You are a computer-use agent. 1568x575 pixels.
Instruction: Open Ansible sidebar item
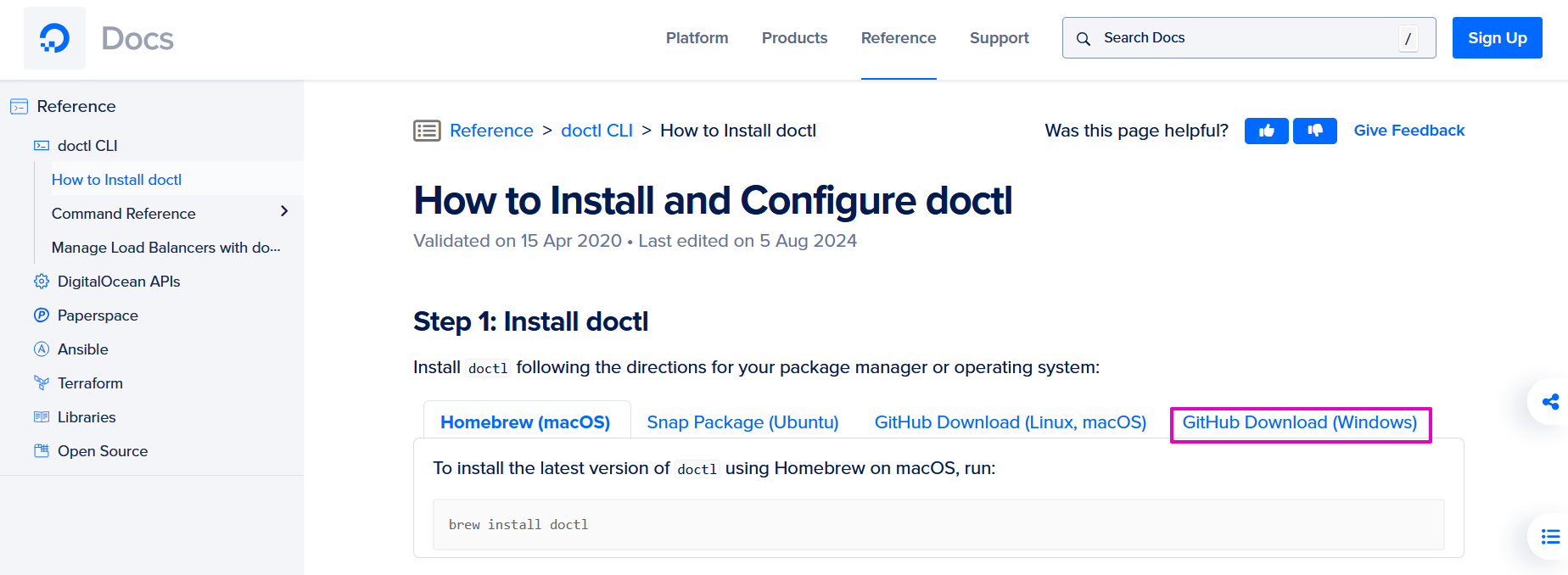click(x=83, y=349)
